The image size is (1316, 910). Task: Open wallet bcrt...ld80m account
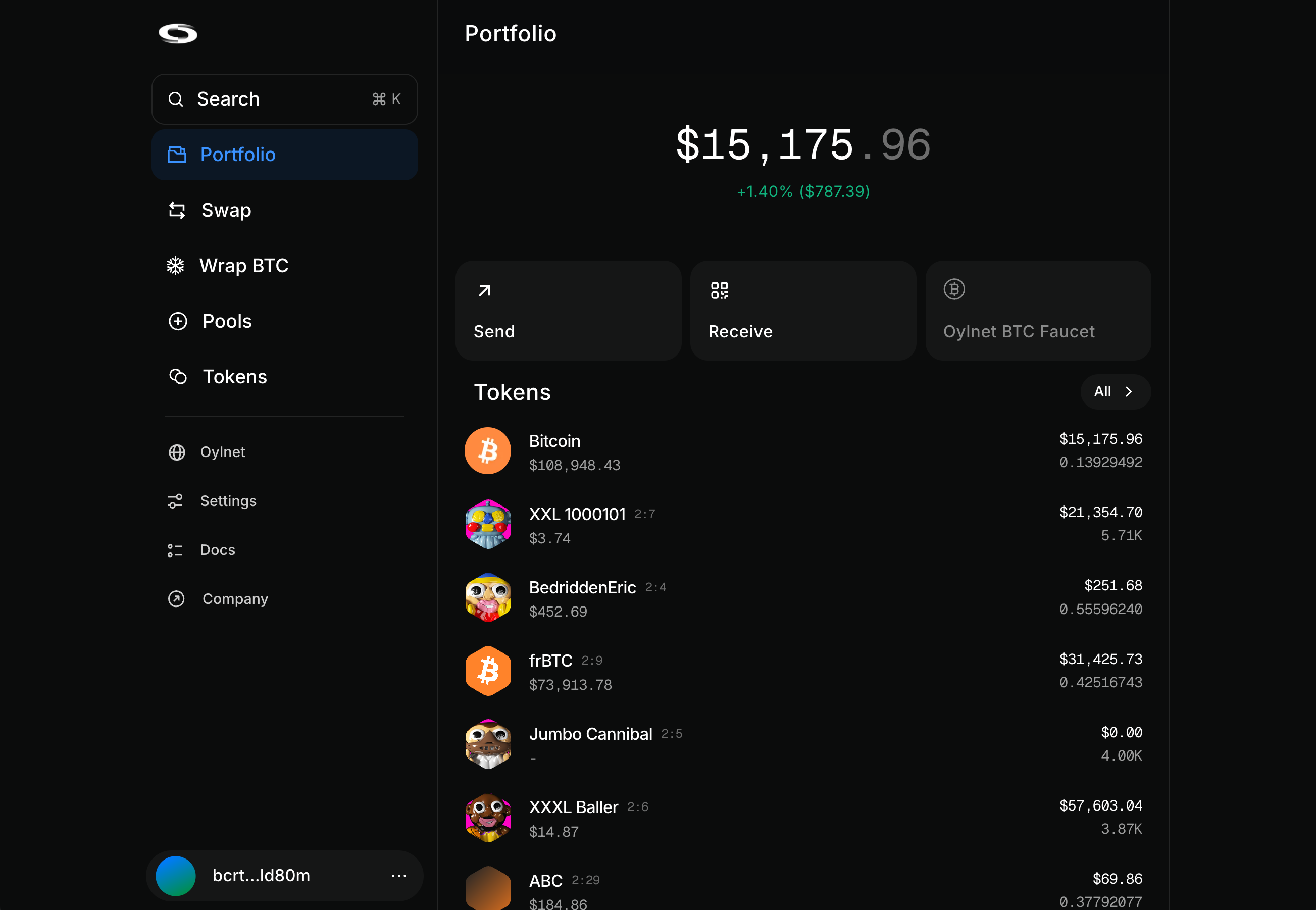click(x=284, y=876)
